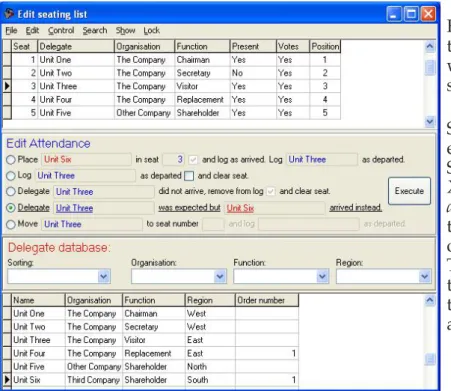Click 'North' region cell
The height and width of the screenshot is (391, 451).
(210, 367)
